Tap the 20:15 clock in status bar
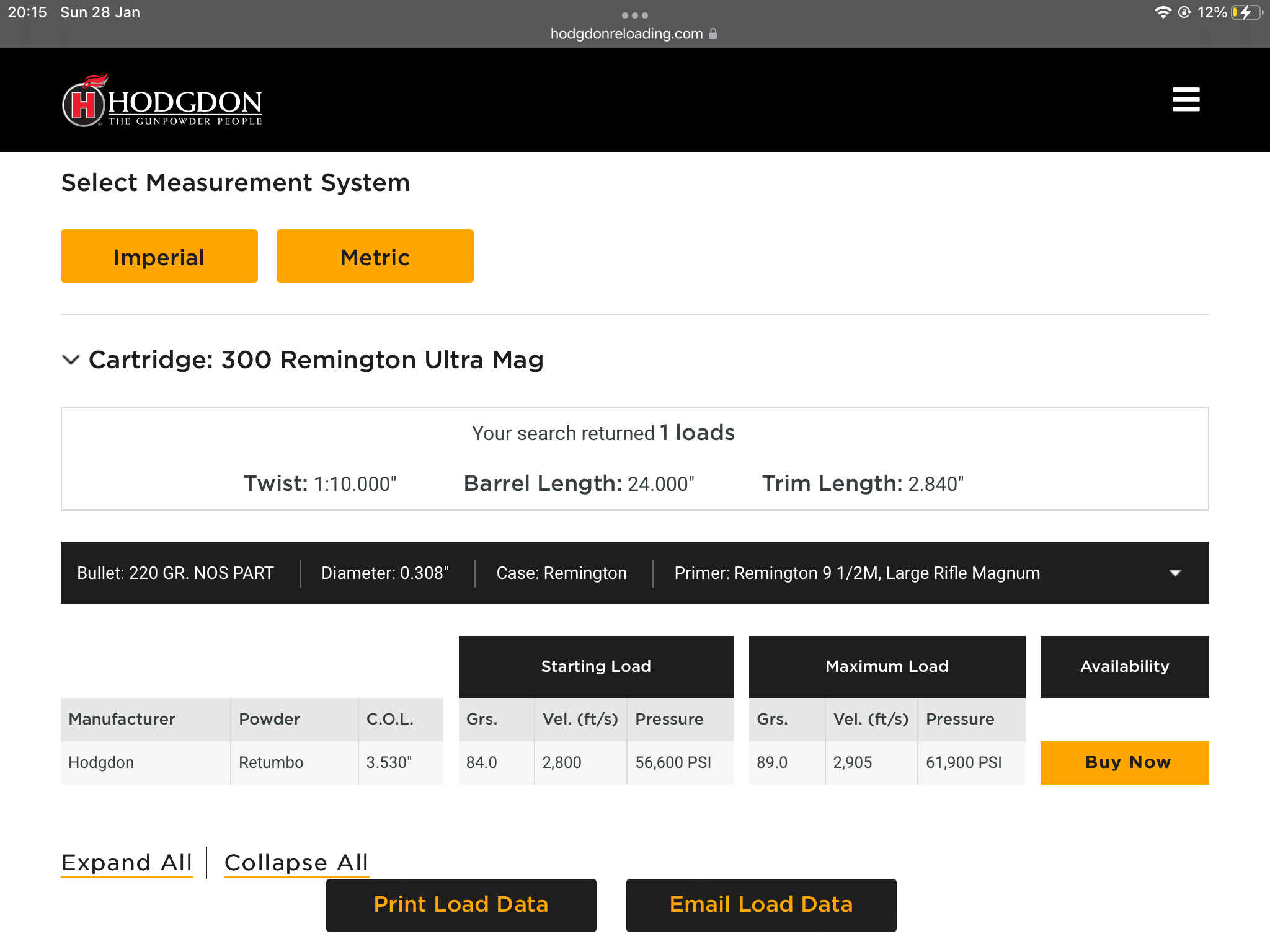The image size is (1270, 952). 27,12
